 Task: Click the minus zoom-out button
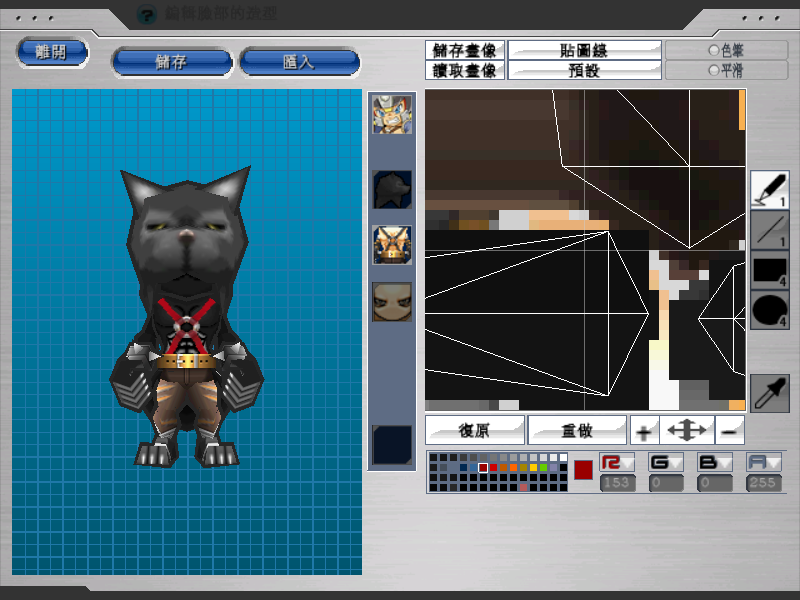731,431
